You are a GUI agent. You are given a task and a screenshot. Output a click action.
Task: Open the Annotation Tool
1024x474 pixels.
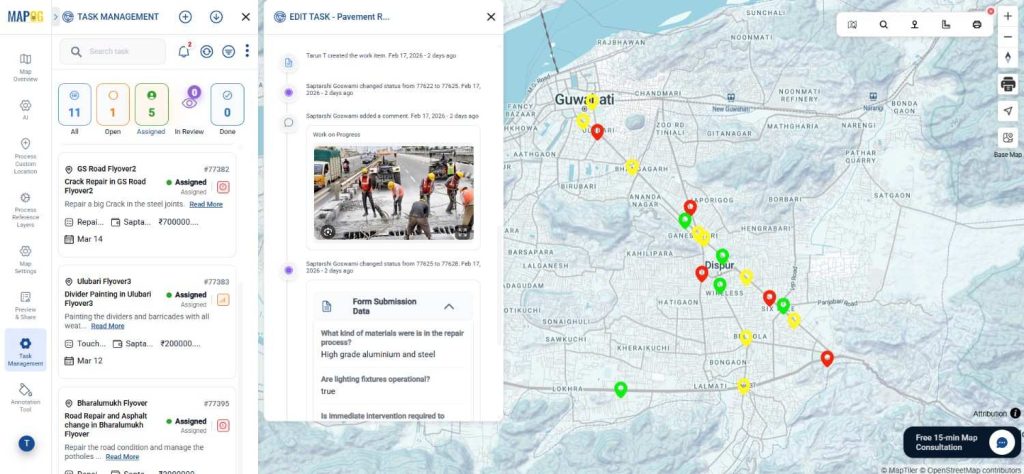point(25,398)
